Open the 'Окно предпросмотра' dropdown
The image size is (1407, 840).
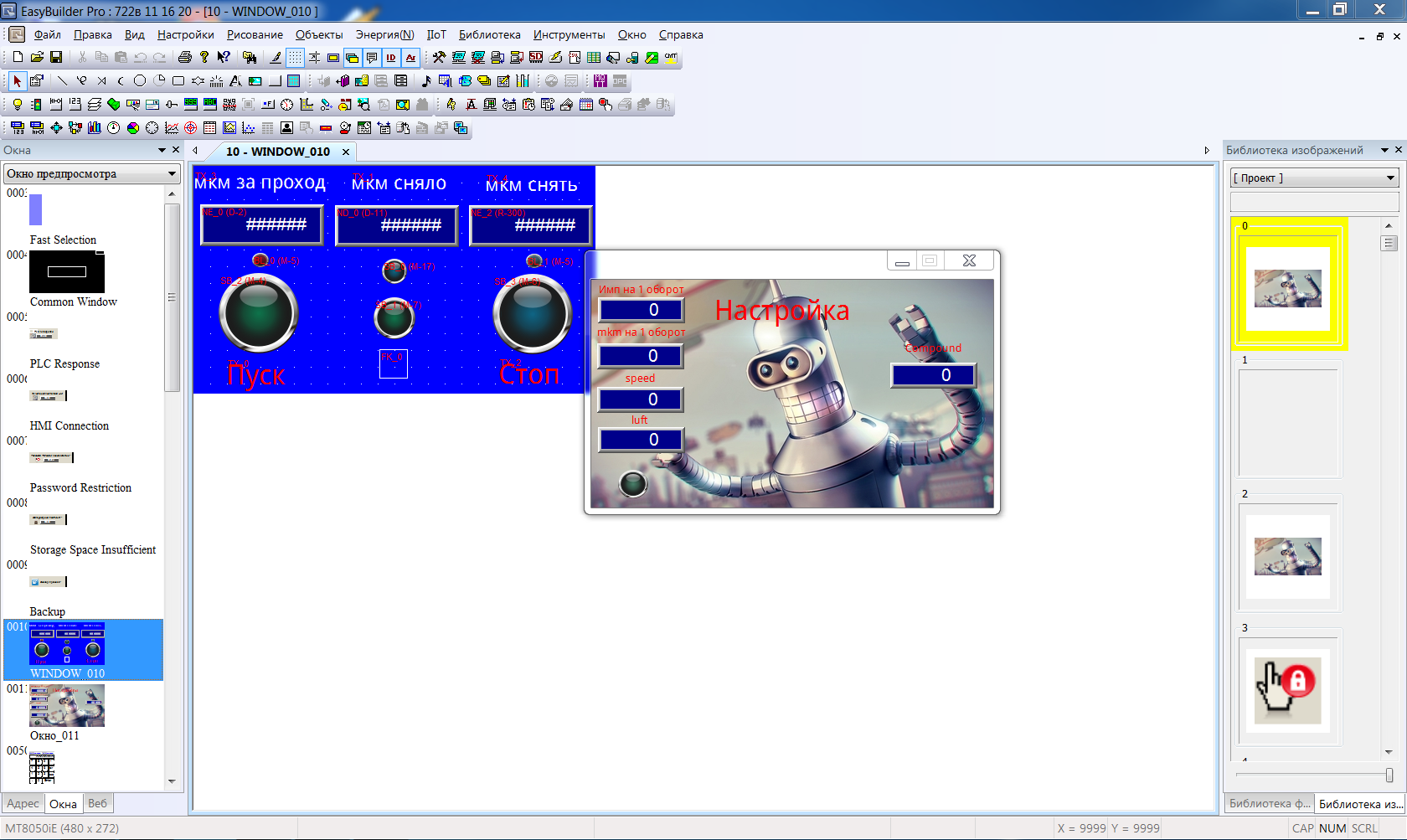(92, 173)
